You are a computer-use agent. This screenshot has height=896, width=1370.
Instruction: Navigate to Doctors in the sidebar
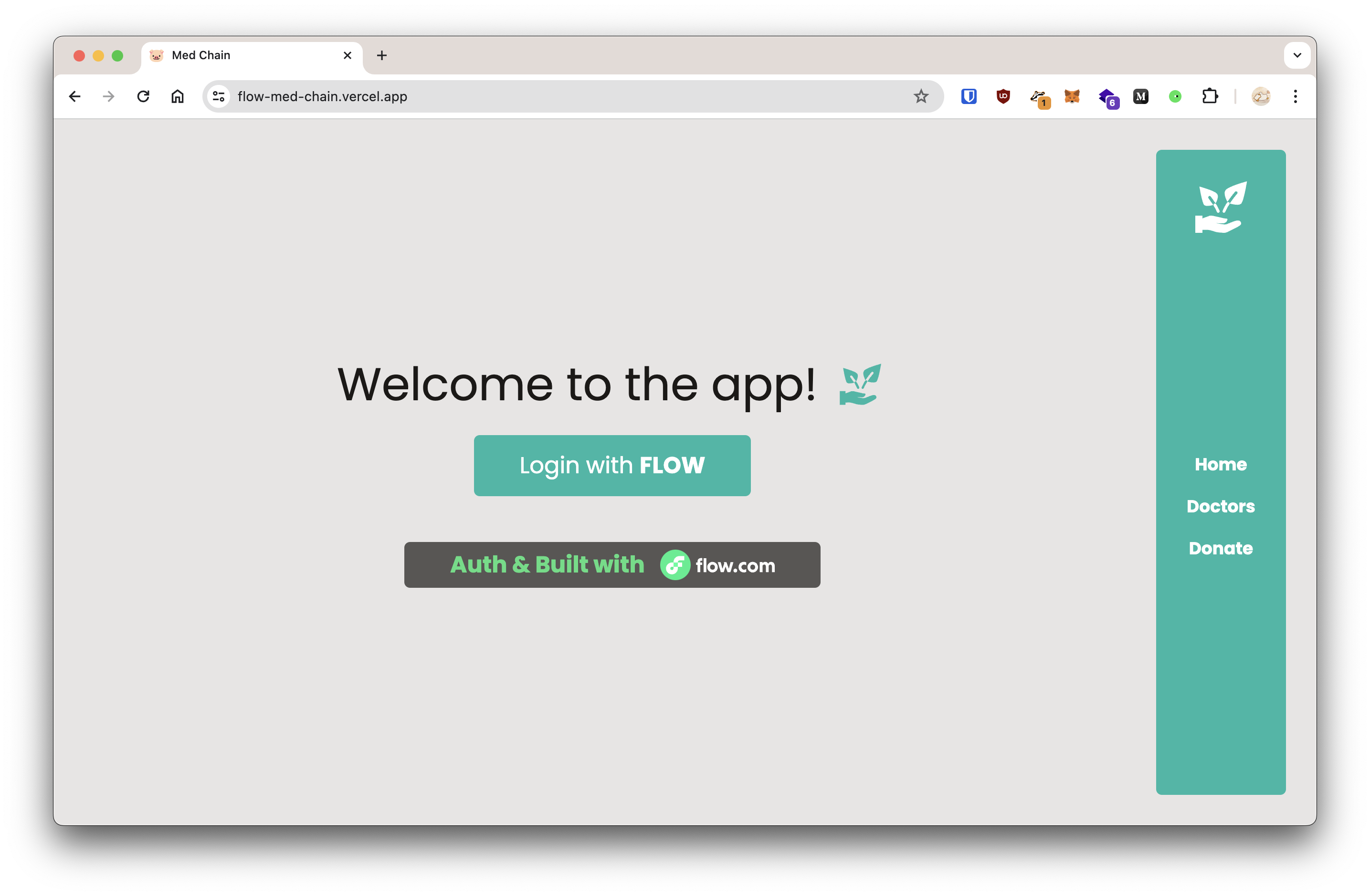(1220, 506)
